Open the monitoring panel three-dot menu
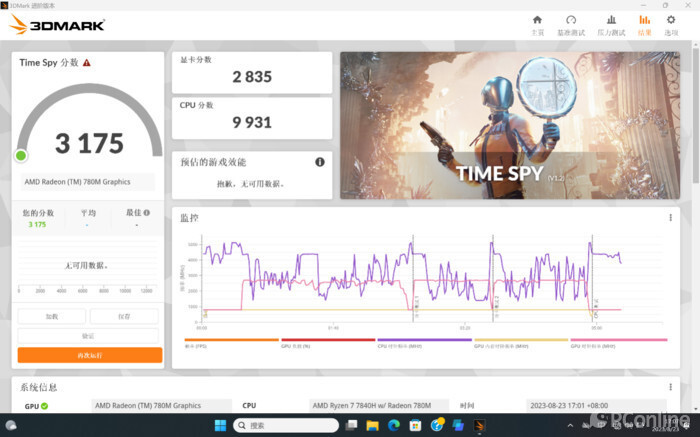Screen dimensions: 700x437 [x=671, y=217]
